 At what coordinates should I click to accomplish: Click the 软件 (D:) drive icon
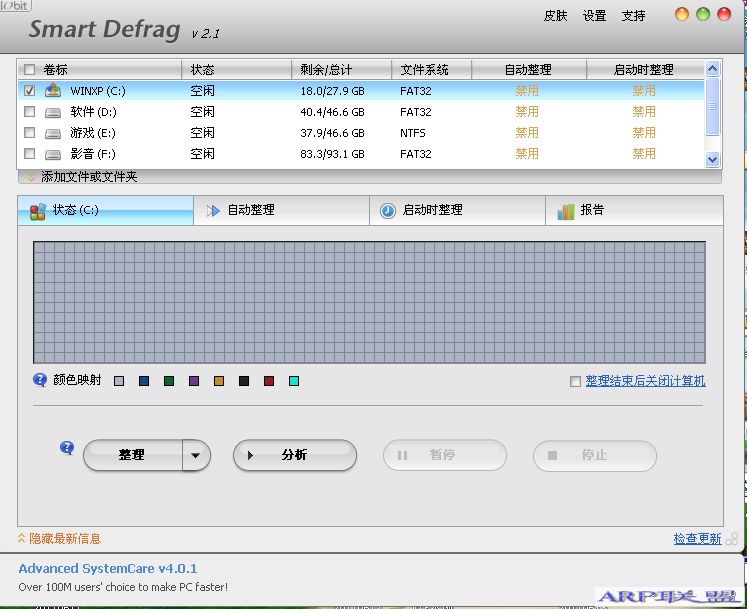53,112
